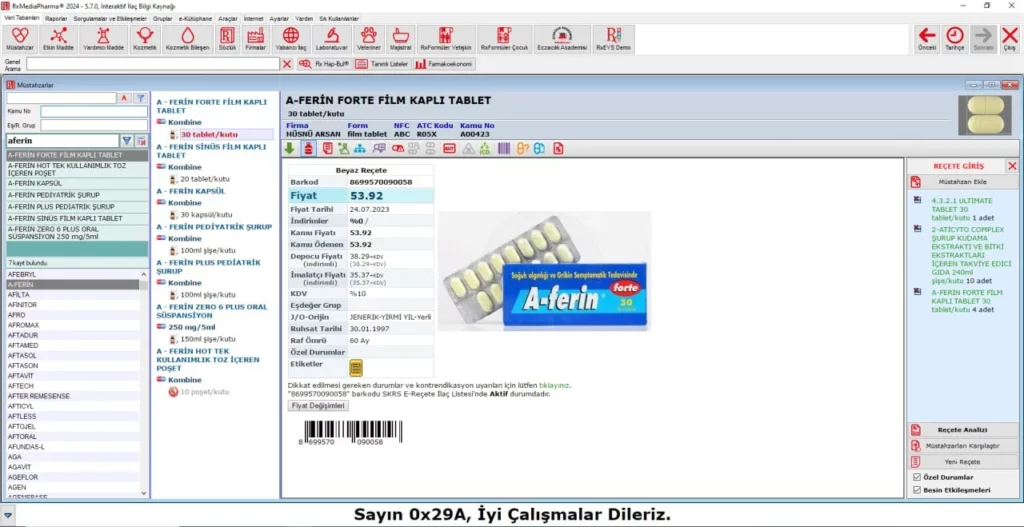Screen dimensions: 1024x527
Task: Click the Müstahzarı Ekle button
Action: point(962,182)
